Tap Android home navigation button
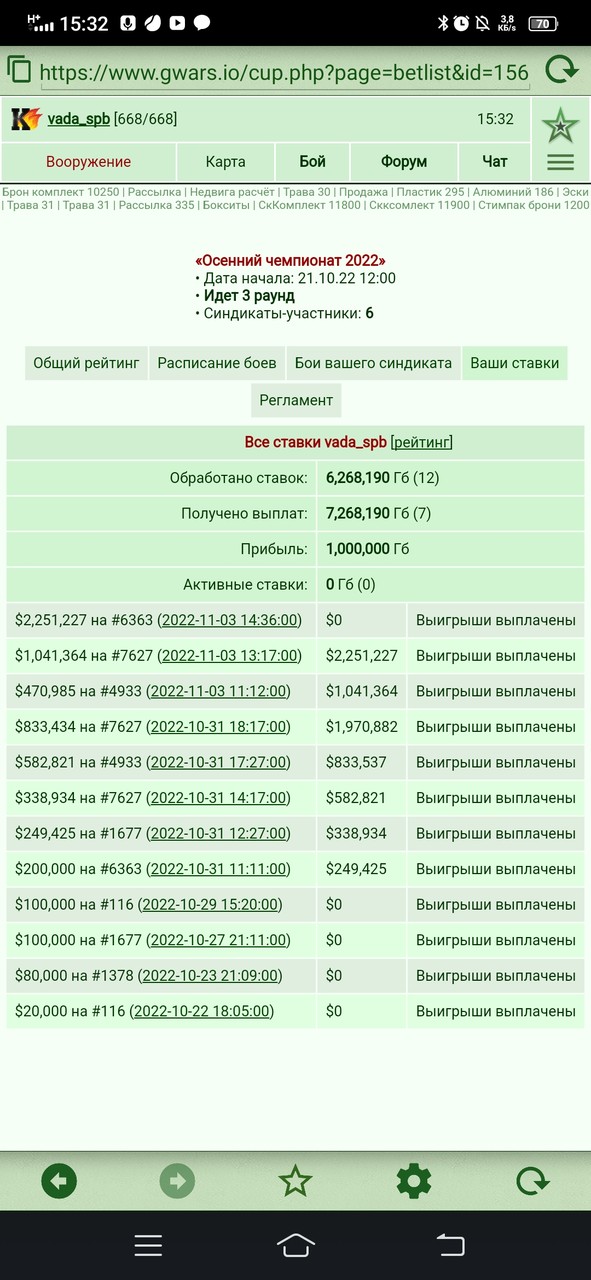 pyautogui.click(x=295, y=1245)
